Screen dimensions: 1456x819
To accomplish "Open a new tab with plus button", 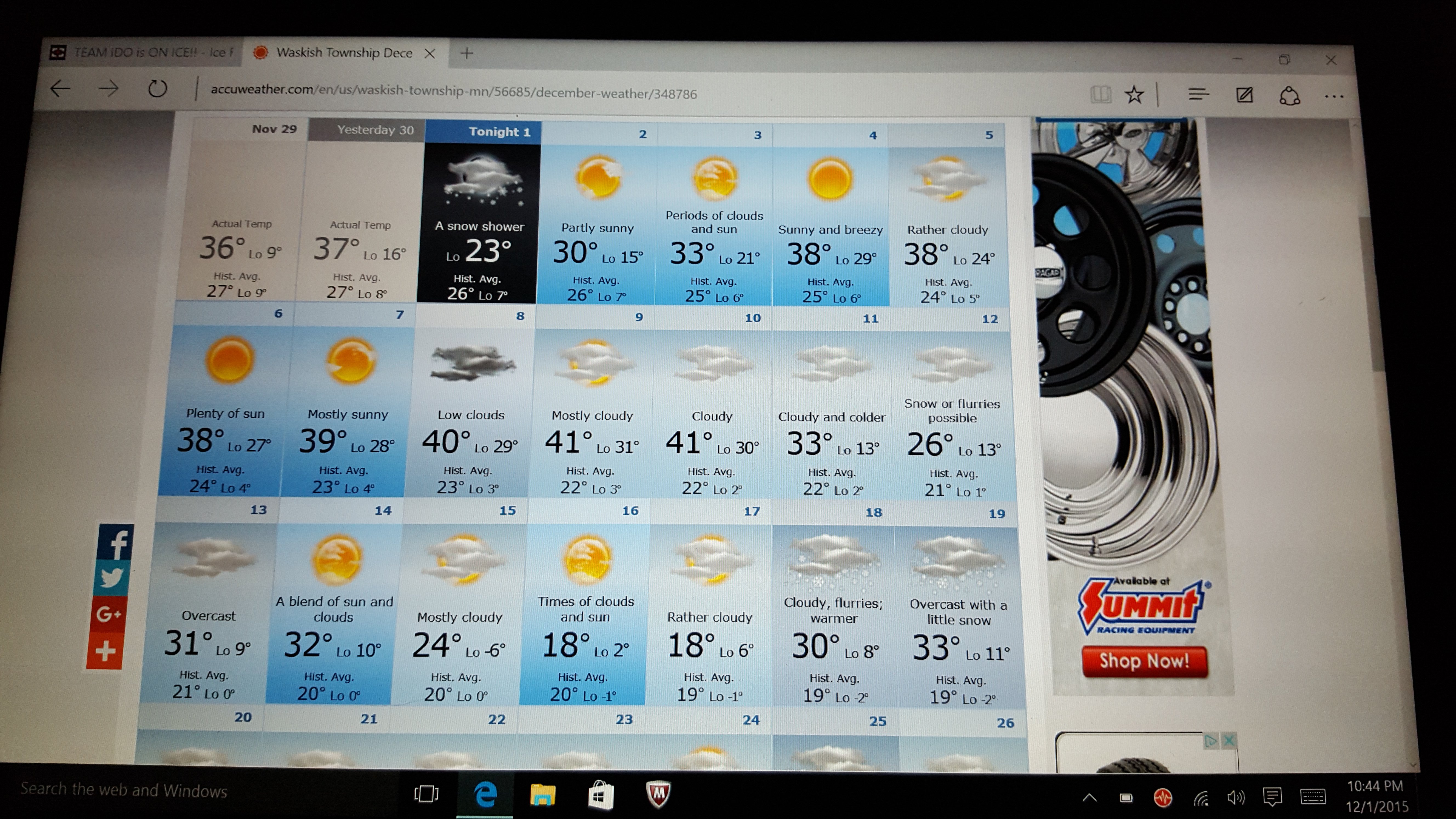I will point(466,54).
